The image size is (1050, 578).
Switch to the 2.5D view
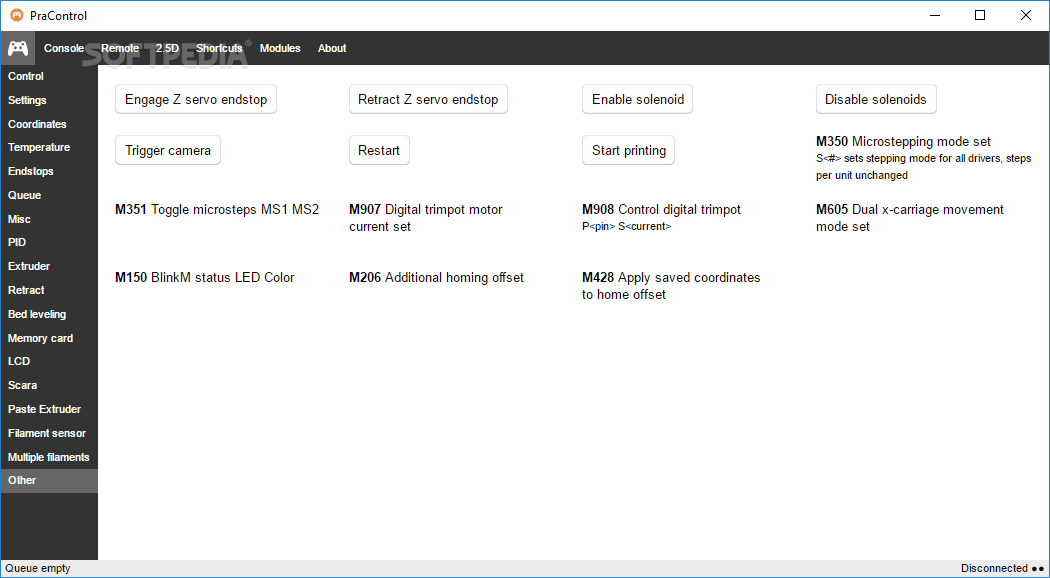(167, 48)
